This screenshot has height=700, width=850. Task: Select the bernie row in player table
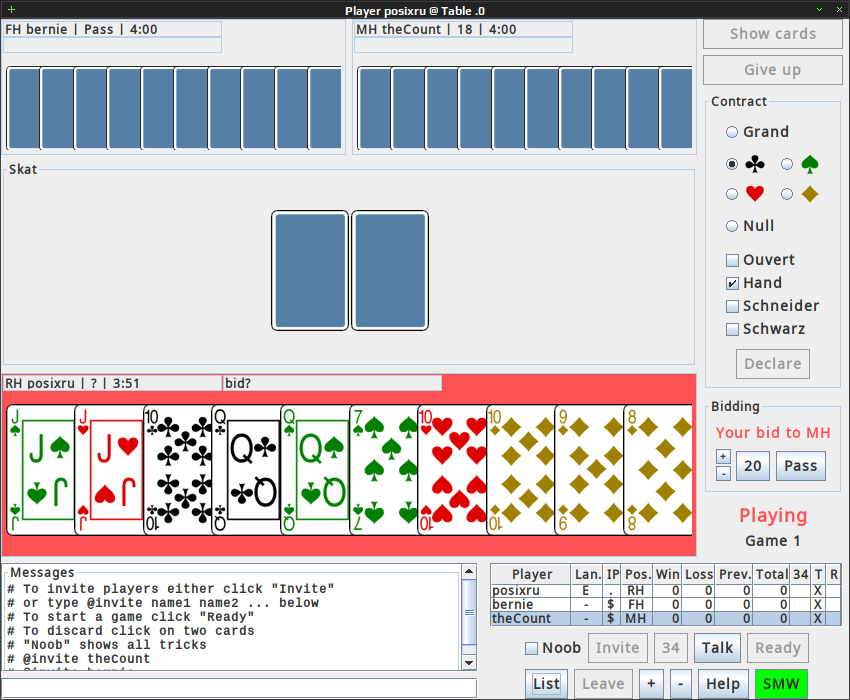coord(666,605)
